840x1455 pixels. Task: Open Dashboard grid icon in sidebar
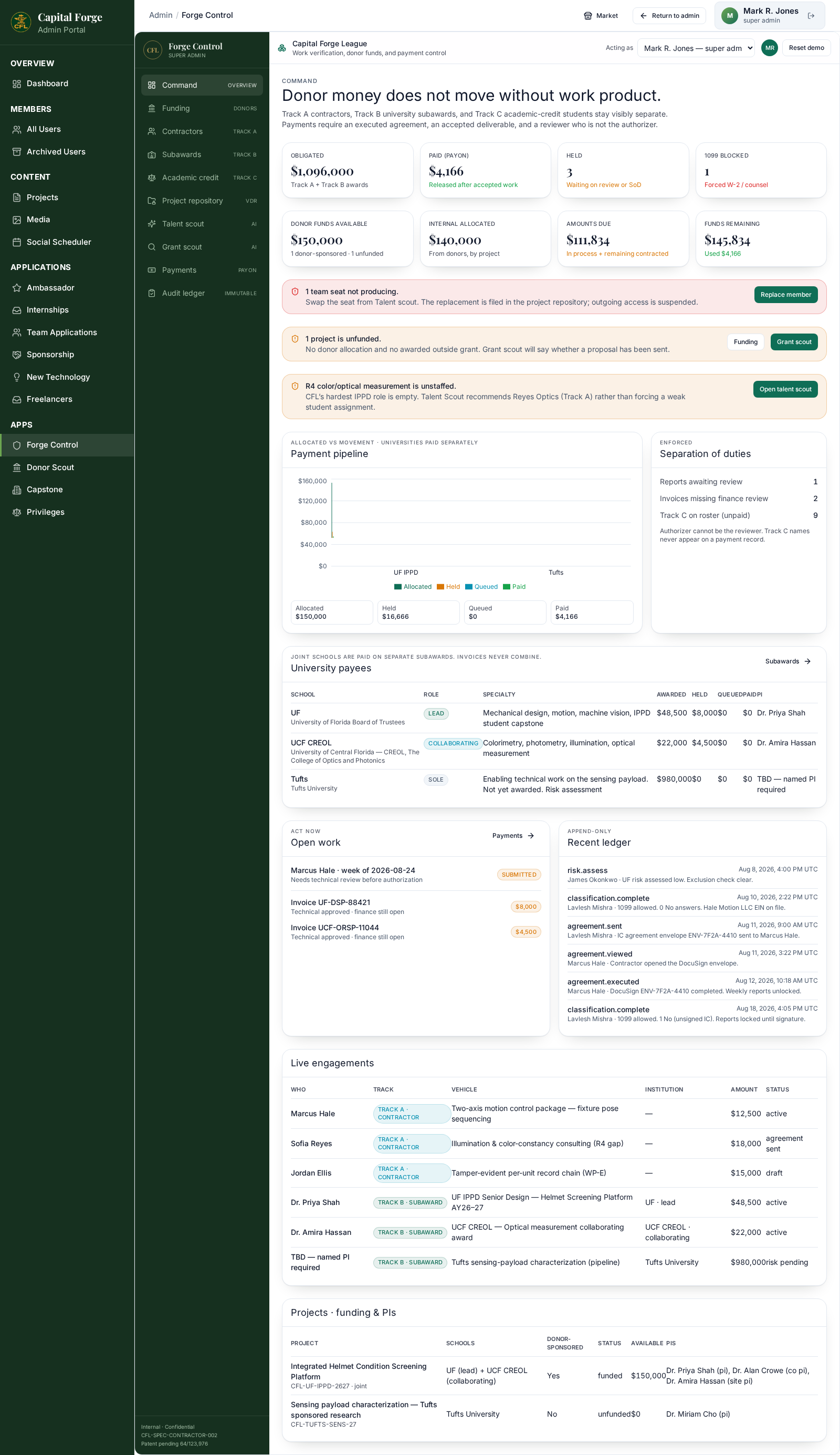[x=17, y=84]
